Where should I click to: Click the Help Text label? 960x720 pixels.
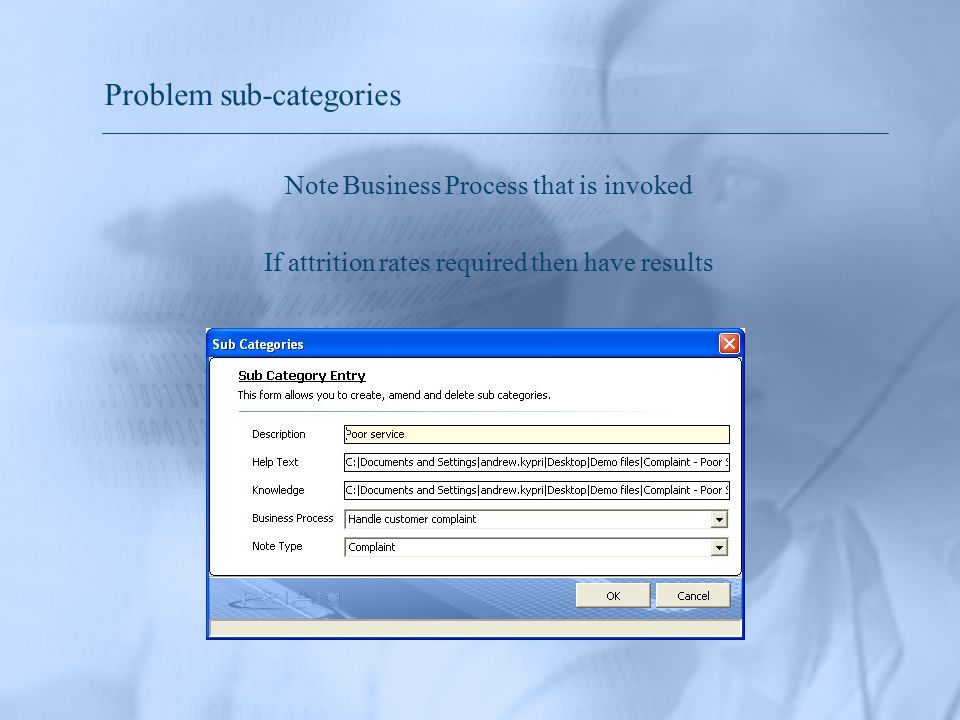click(x=275, y=462)
